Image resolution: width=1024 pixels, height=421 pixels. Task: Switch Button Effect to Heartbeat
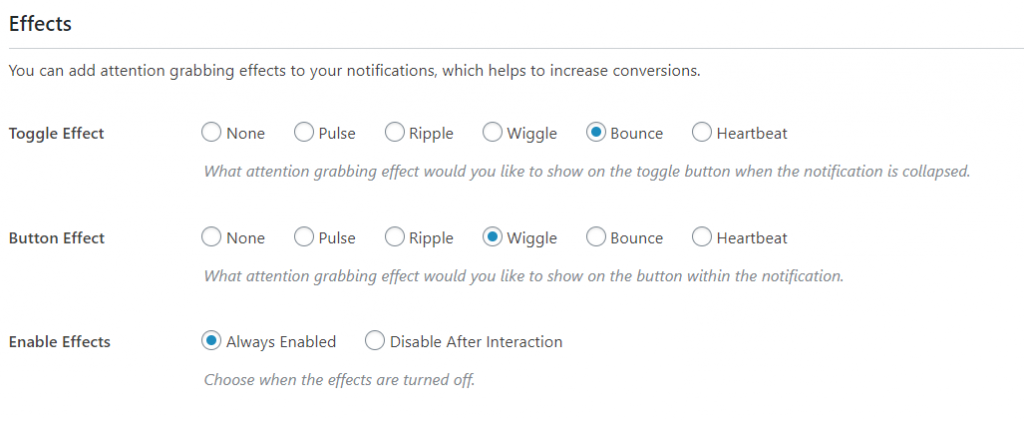point(701,238)
